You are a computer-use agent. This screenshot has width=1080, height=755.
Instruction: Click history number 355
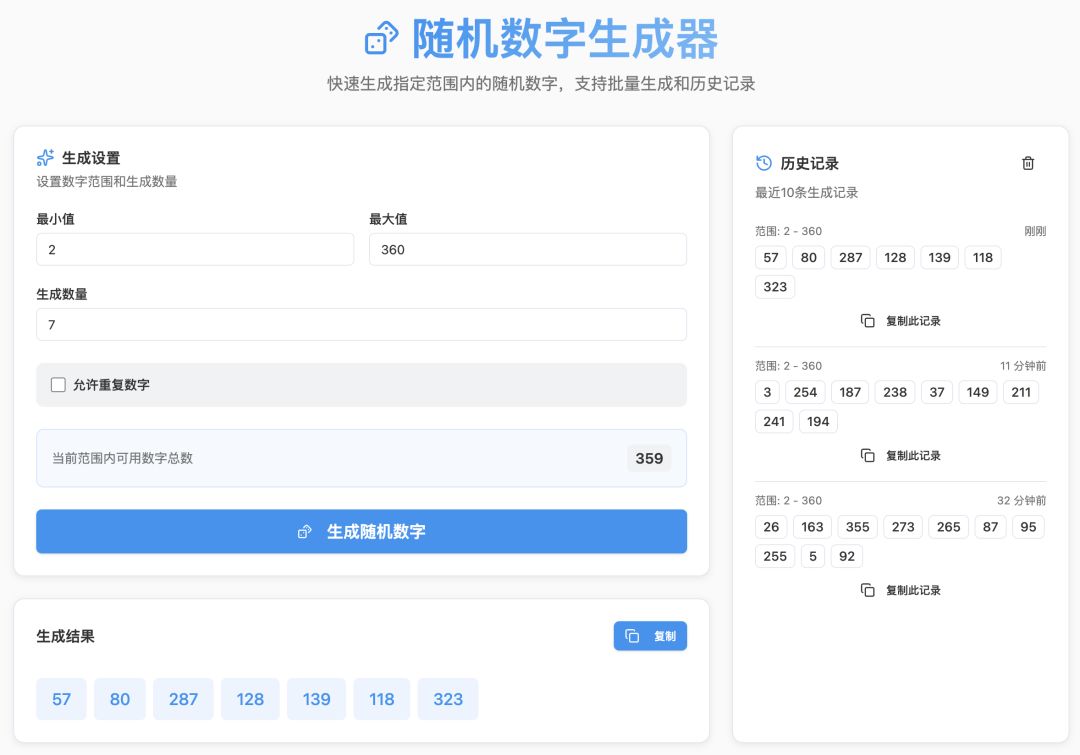click(858, 527)
